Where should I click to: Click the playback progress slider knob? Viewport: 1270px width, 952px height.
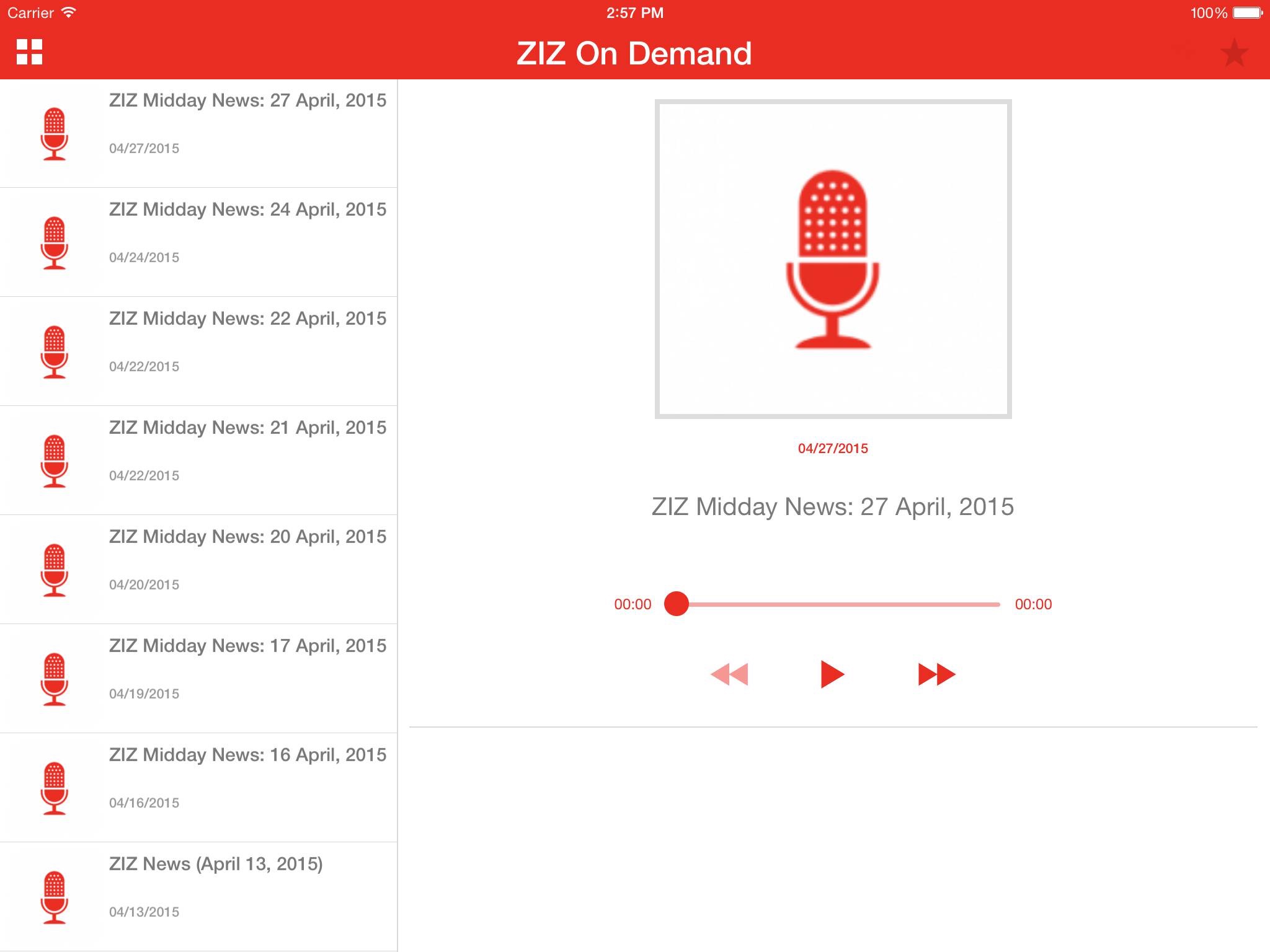coord(676,604)
